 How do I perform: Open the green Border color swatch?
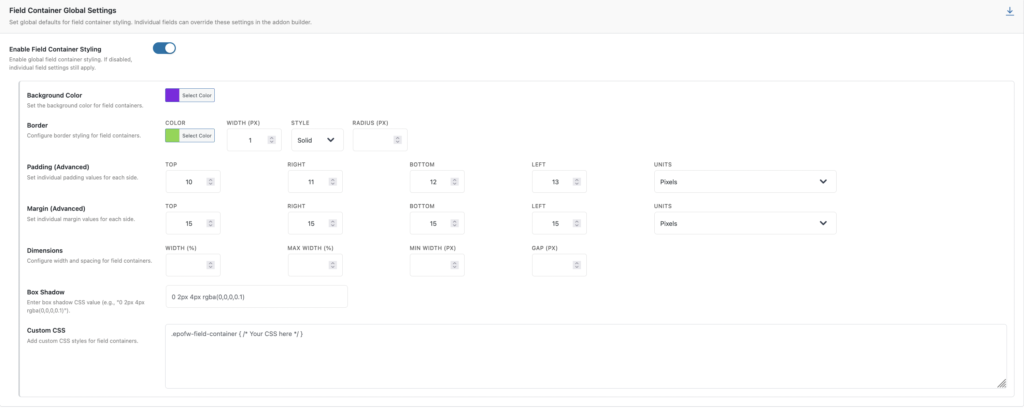tap(172, 135)
